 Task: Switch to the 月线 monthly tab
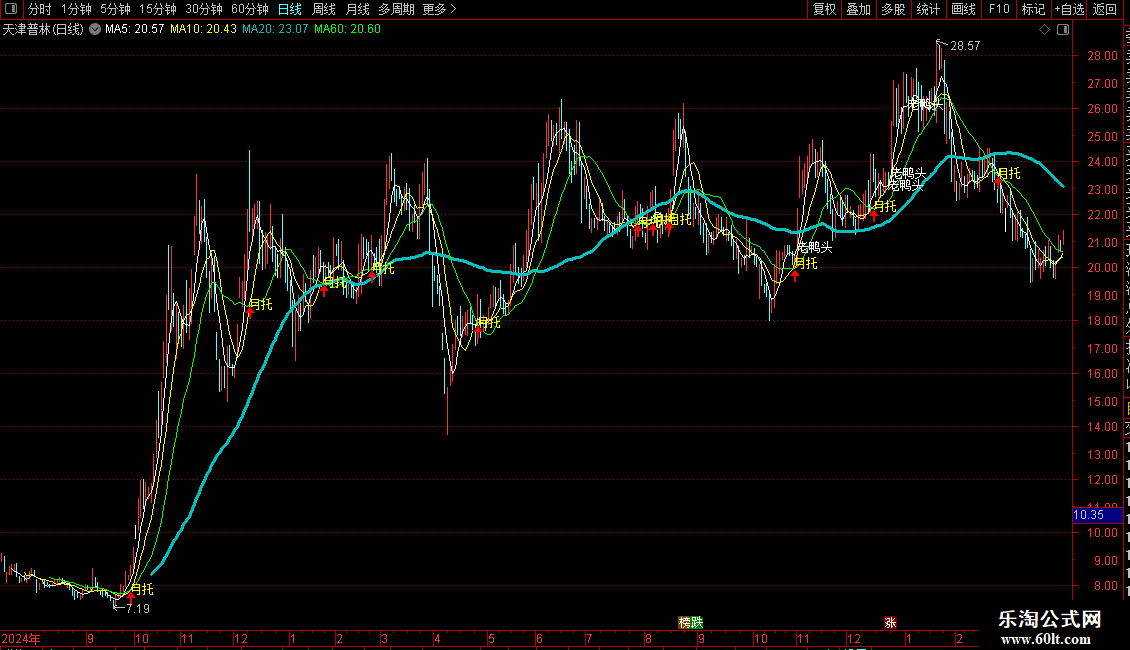[x=357, y=9]
